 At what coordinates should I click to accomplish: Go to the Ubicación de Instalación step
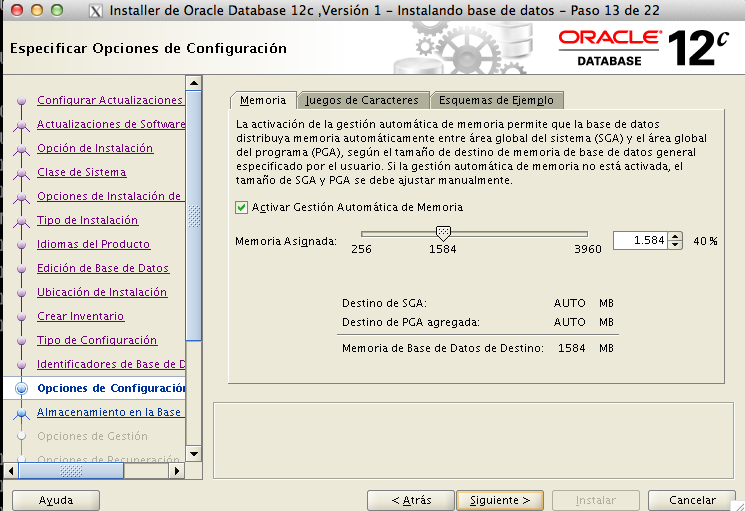[x=102, y=292]
